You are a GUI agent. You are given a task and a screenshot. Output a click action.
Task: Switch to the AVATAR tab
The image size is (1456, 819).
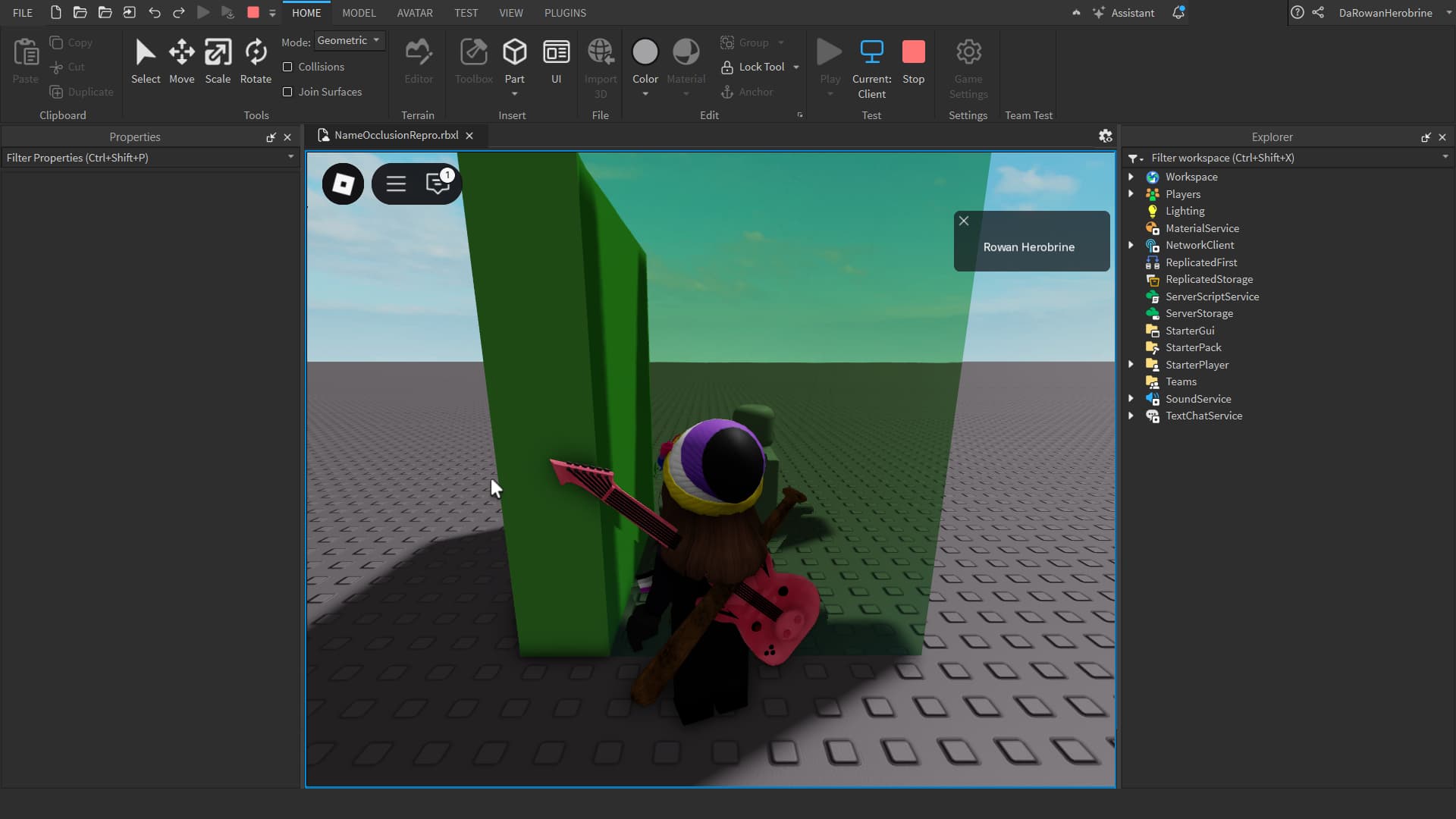[415, 13]
